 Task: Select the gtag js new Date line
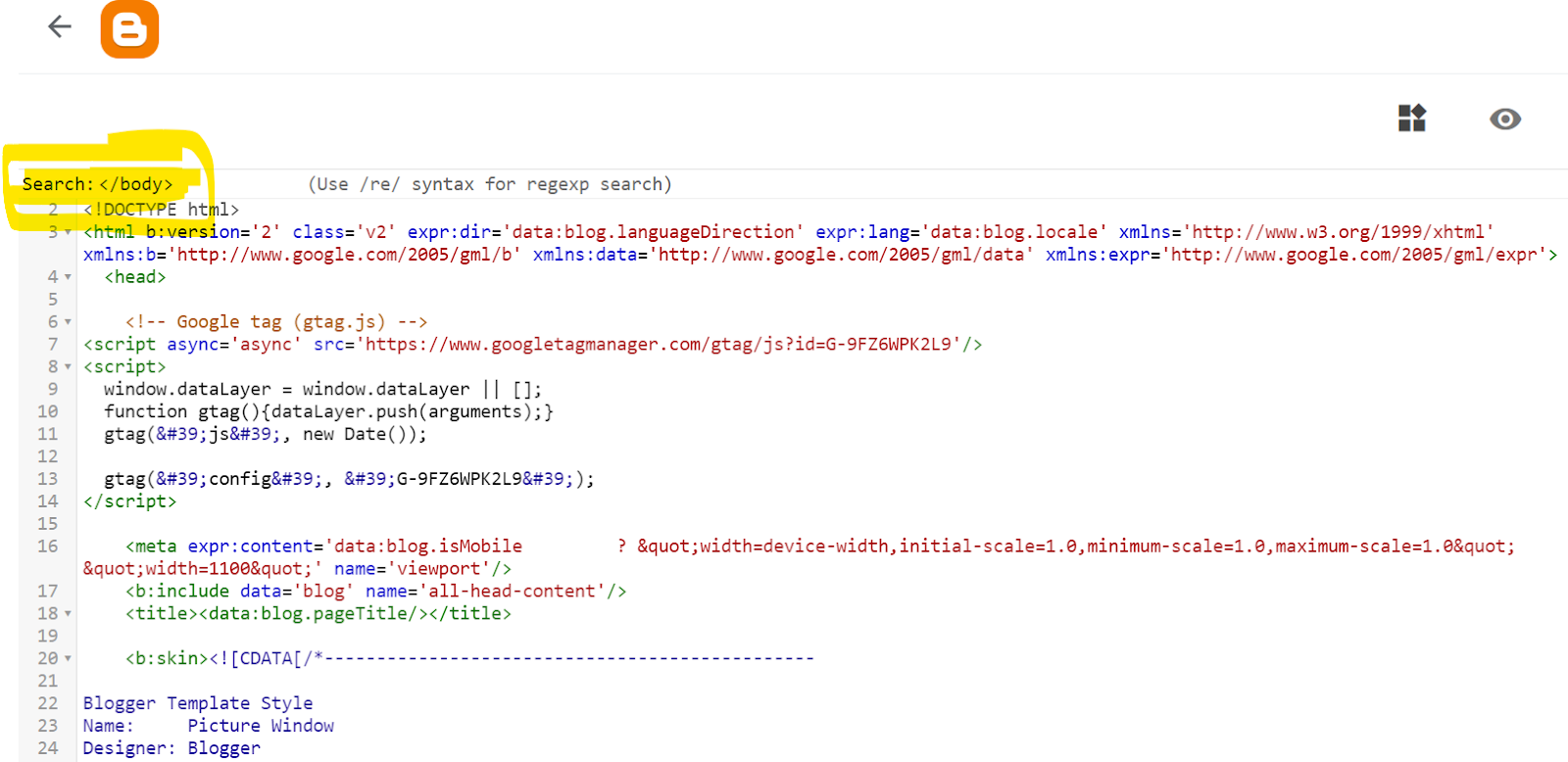[x=266, y=435]
